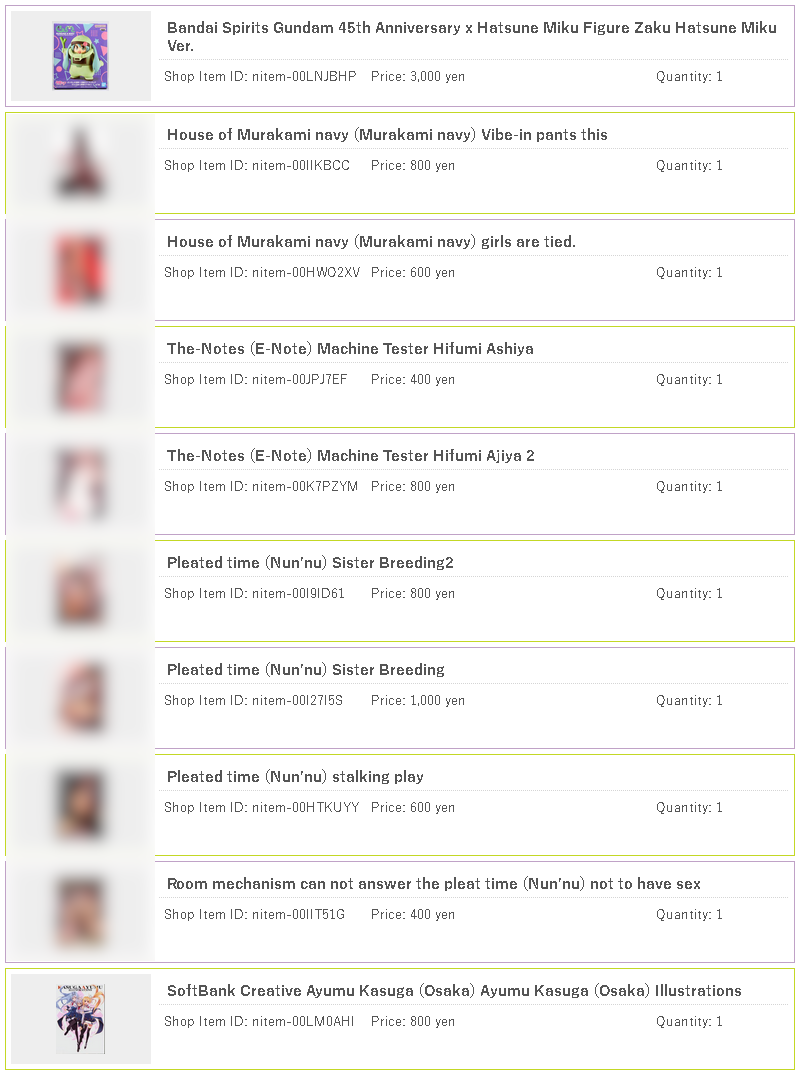
Task: Click the Room mechanism can not answer title
Action: click(x=434, y=884)
